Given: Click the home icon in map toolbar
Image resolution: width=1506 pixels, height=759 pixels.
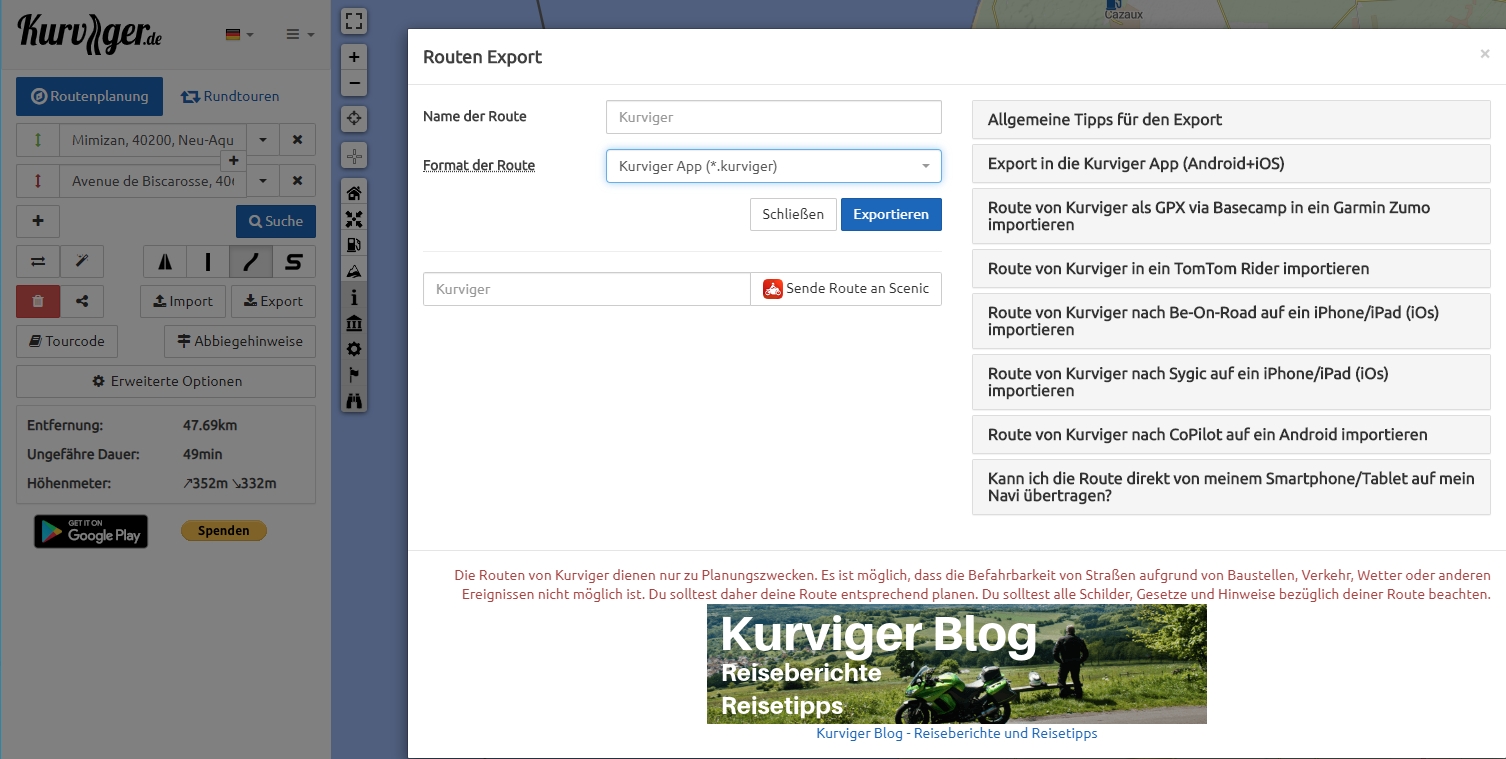Looking at the screenshot, I should click(354, 193).
